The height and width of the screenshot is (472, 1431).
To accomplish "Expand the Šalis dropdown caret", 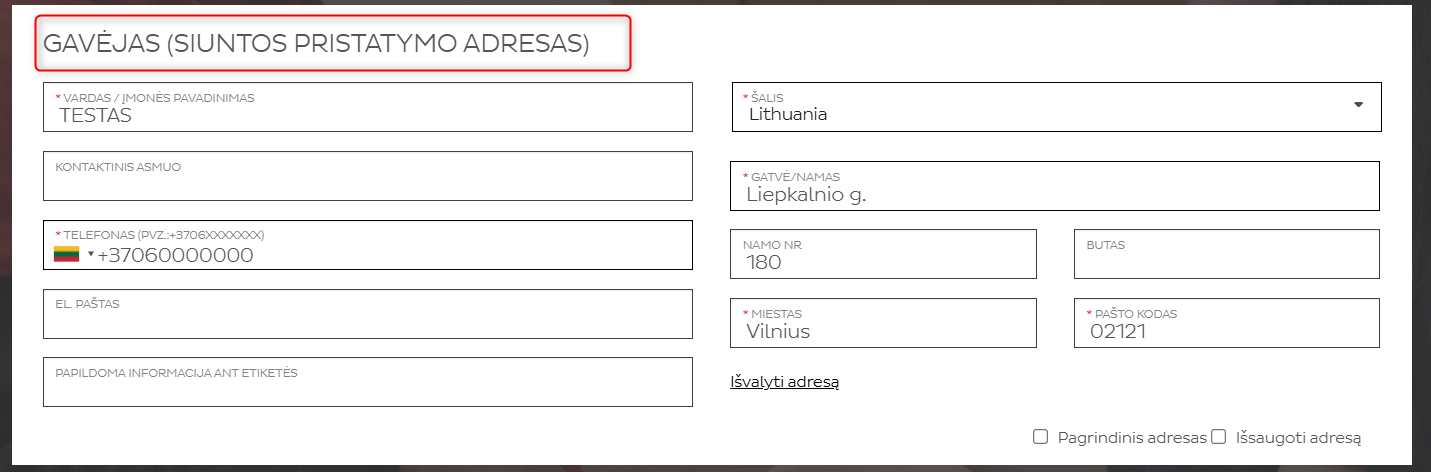I will (x=1358, y=105).
